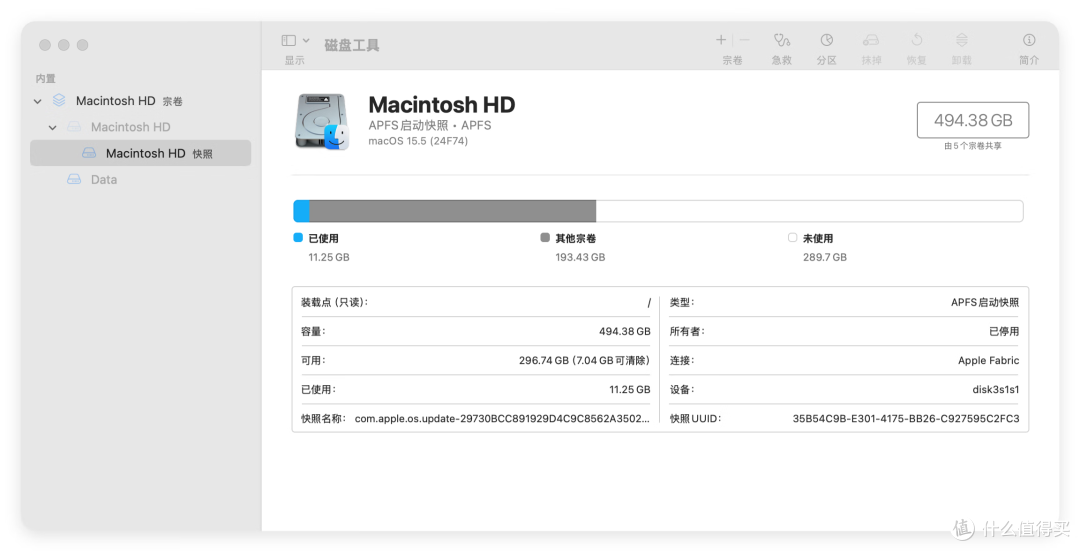Open the Partition (分区) tool
The width and height of the screenshot is (1080, 551).
pyautogui.click(x=827, y=40)
